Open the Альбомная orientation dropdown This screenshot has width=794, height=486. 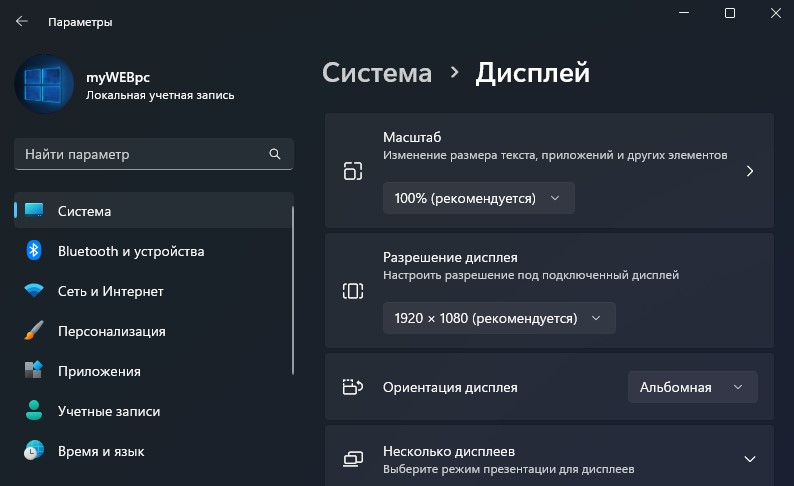tap(693, 387)
